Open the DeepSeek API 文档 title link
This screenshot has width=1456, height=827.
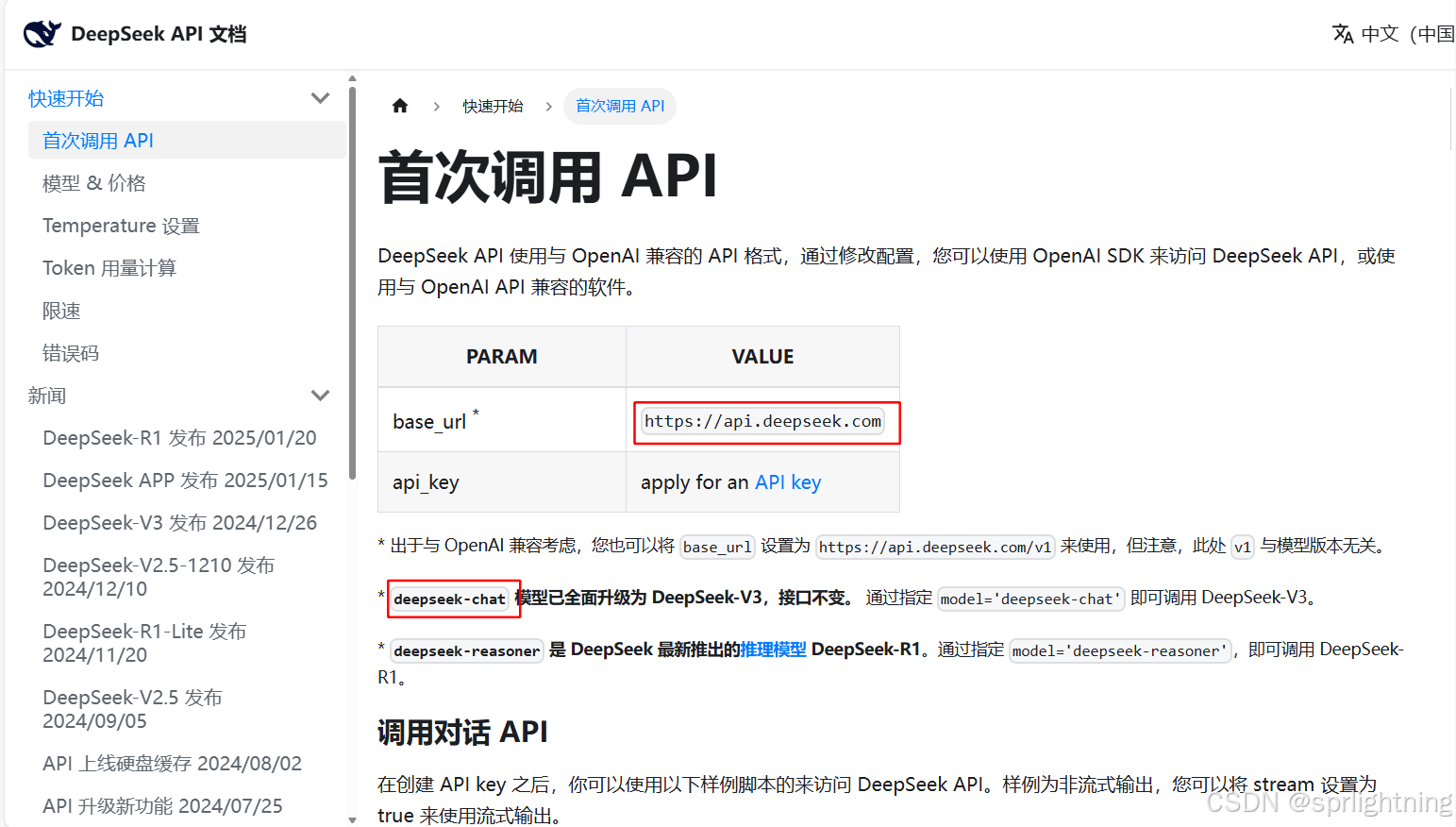tap(159, 34)
